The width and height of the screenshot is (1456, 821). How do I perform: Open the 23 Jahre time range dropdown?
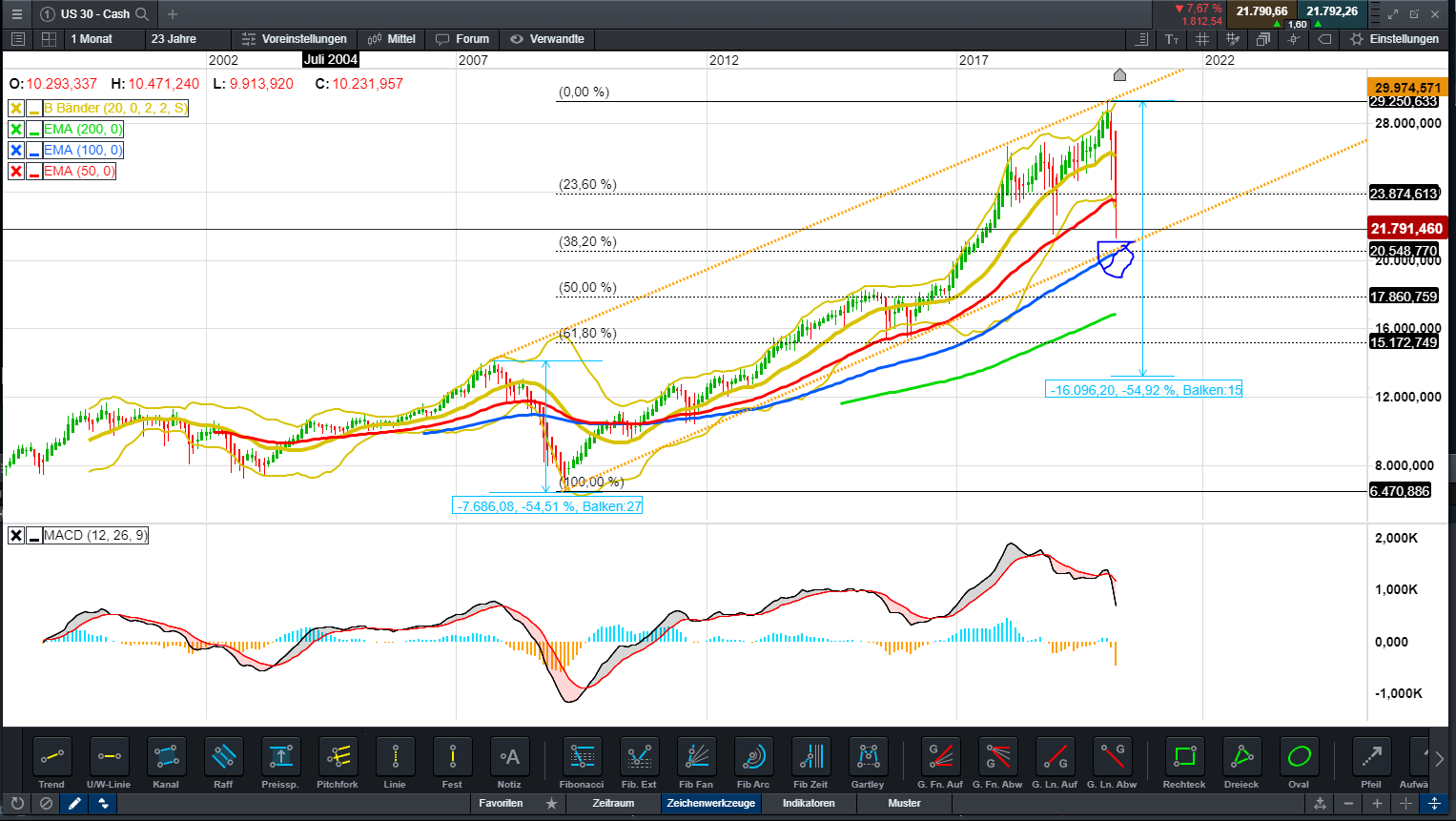pos(188,39)
